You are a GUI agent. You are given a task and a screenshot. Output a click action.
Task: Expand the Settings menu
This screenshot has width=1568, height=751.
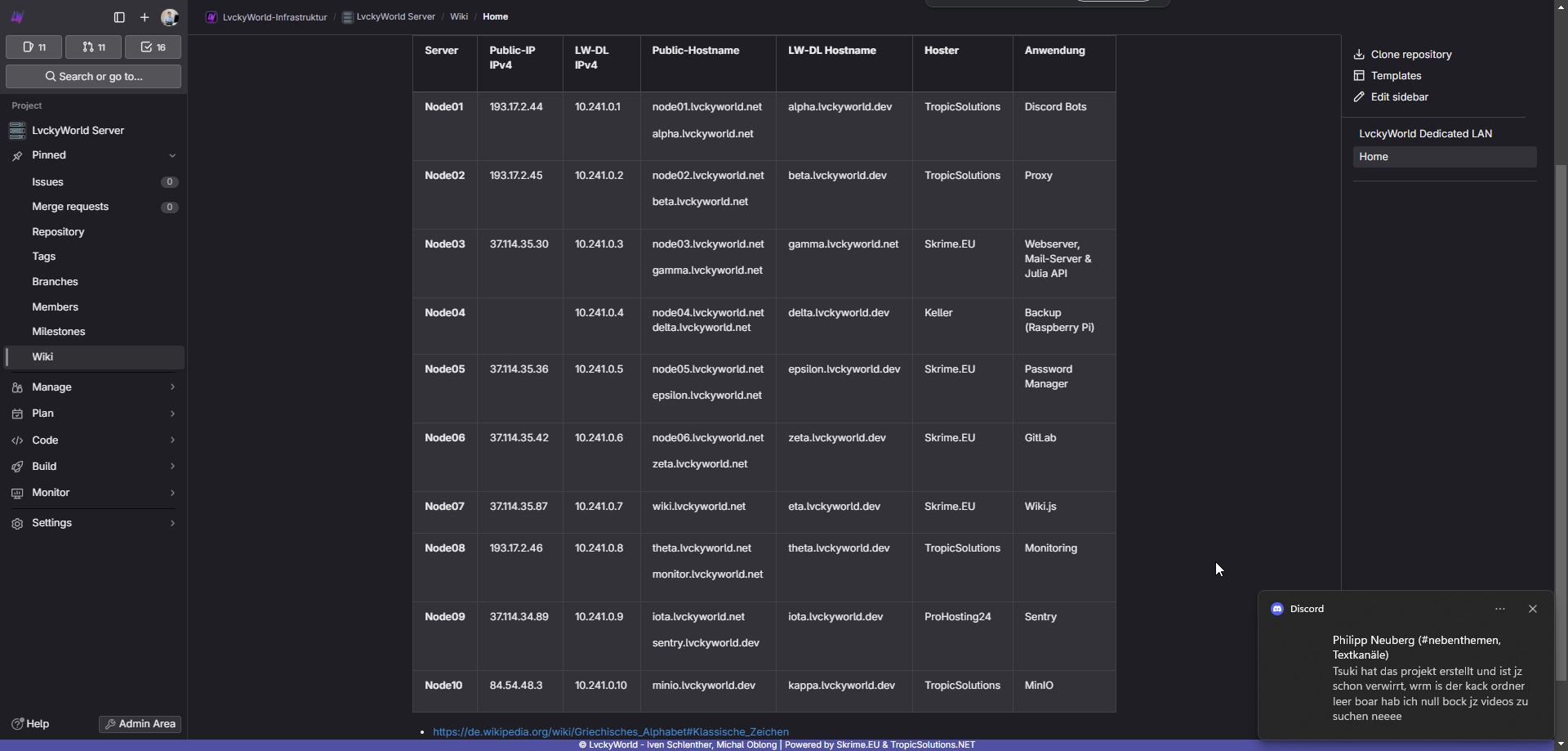point(93,523)
